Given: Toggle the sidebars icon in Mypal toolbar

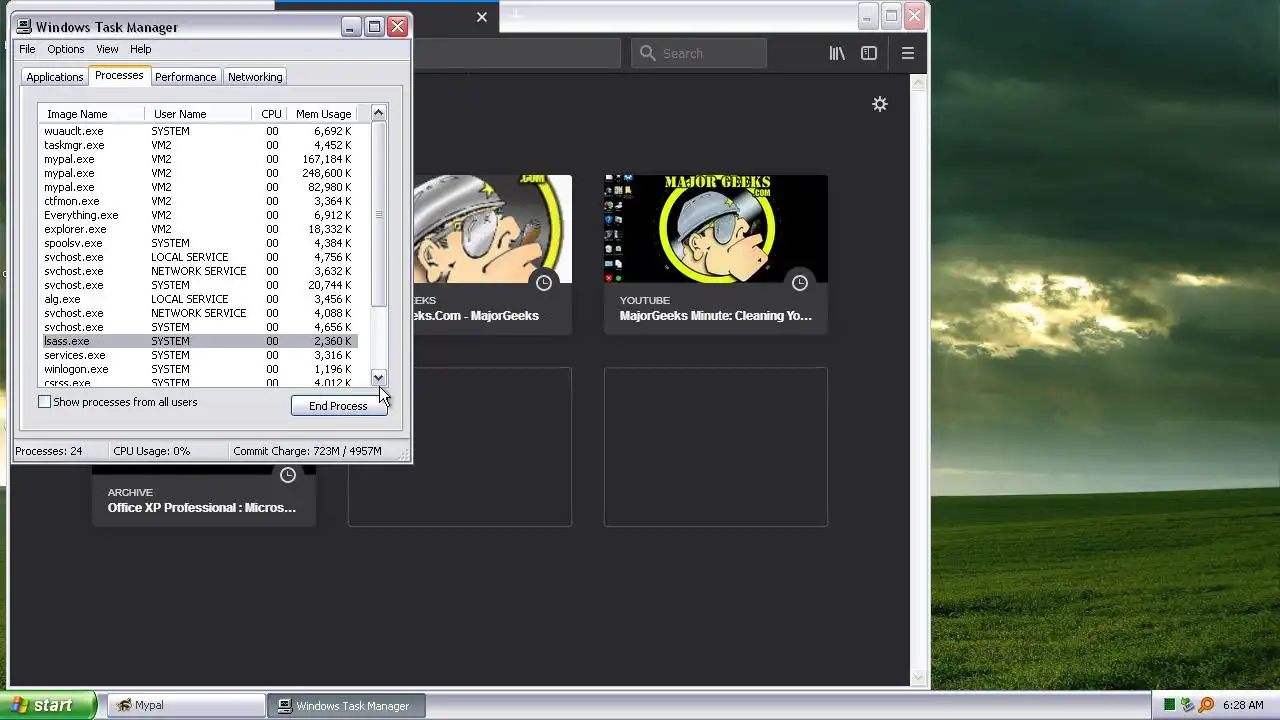Looking at the screenshot, I should [869, 53].
